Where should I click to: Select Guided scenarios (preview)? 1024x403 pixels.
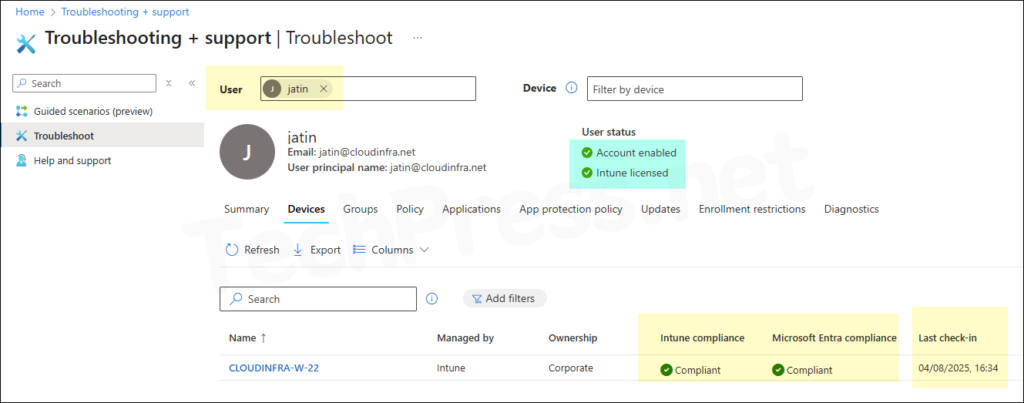tap(93, 111)
